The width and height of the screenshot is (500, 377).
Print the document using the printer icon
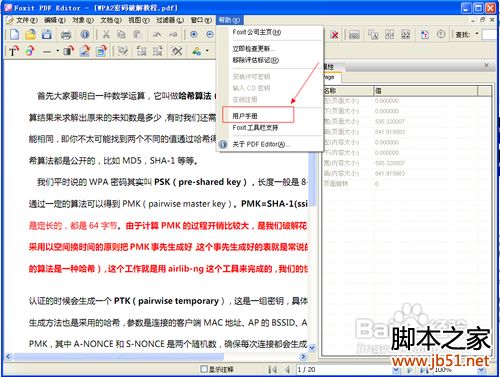[66, 34]
